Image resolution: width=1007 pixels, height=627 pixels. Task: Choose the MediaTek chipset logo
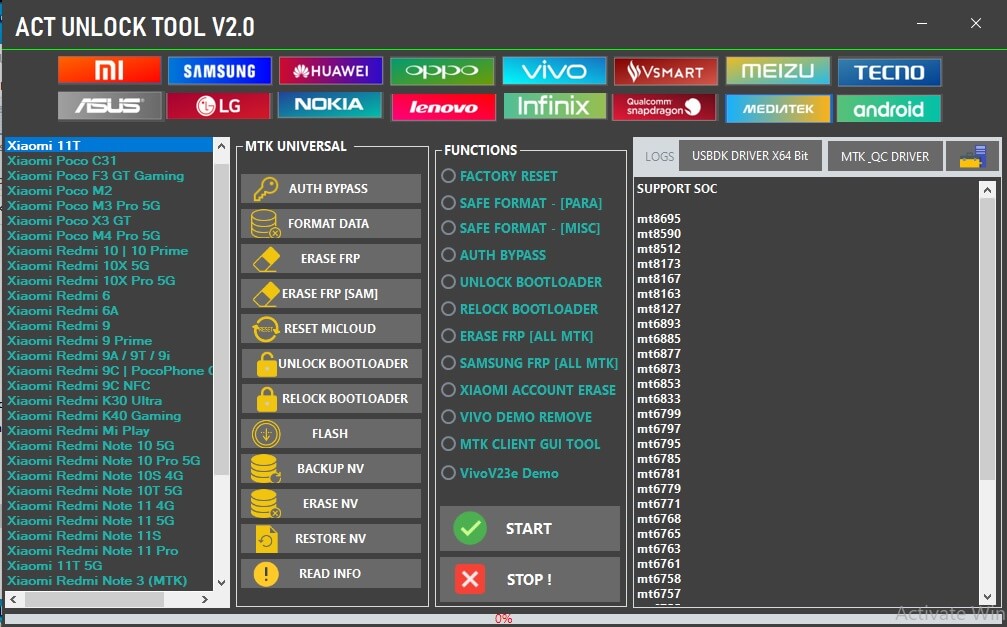click(x=776, y=107)
